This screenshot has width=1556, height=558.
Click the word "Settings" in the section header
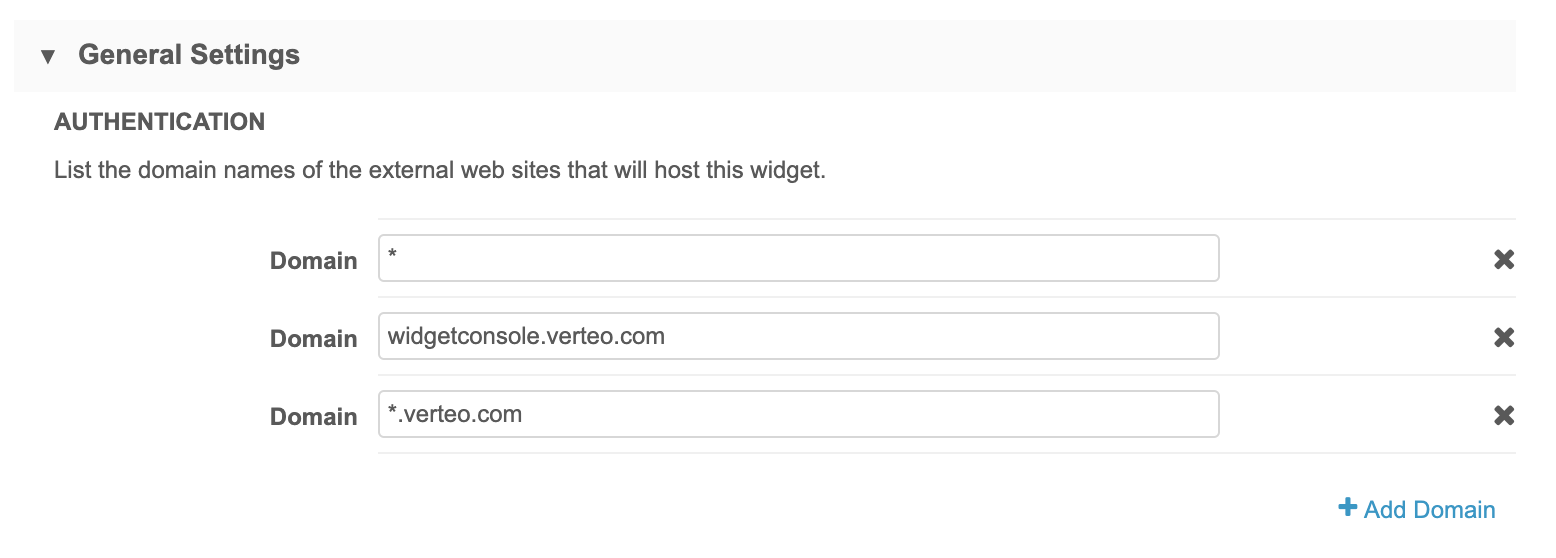pyautogui.click(x=247, y=54)
